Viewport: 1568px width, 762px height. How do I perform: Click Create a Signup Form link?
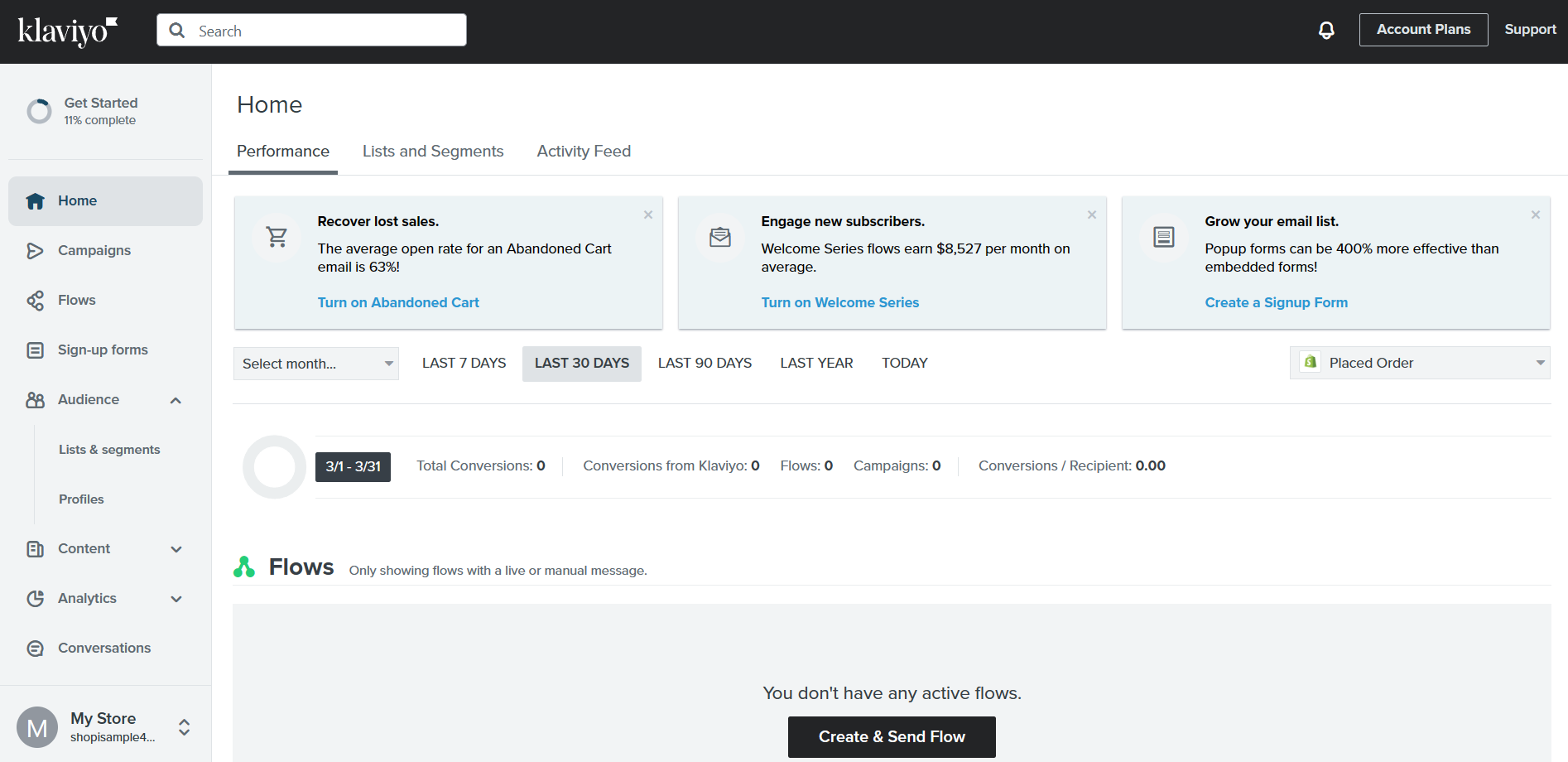point(1277,303)
